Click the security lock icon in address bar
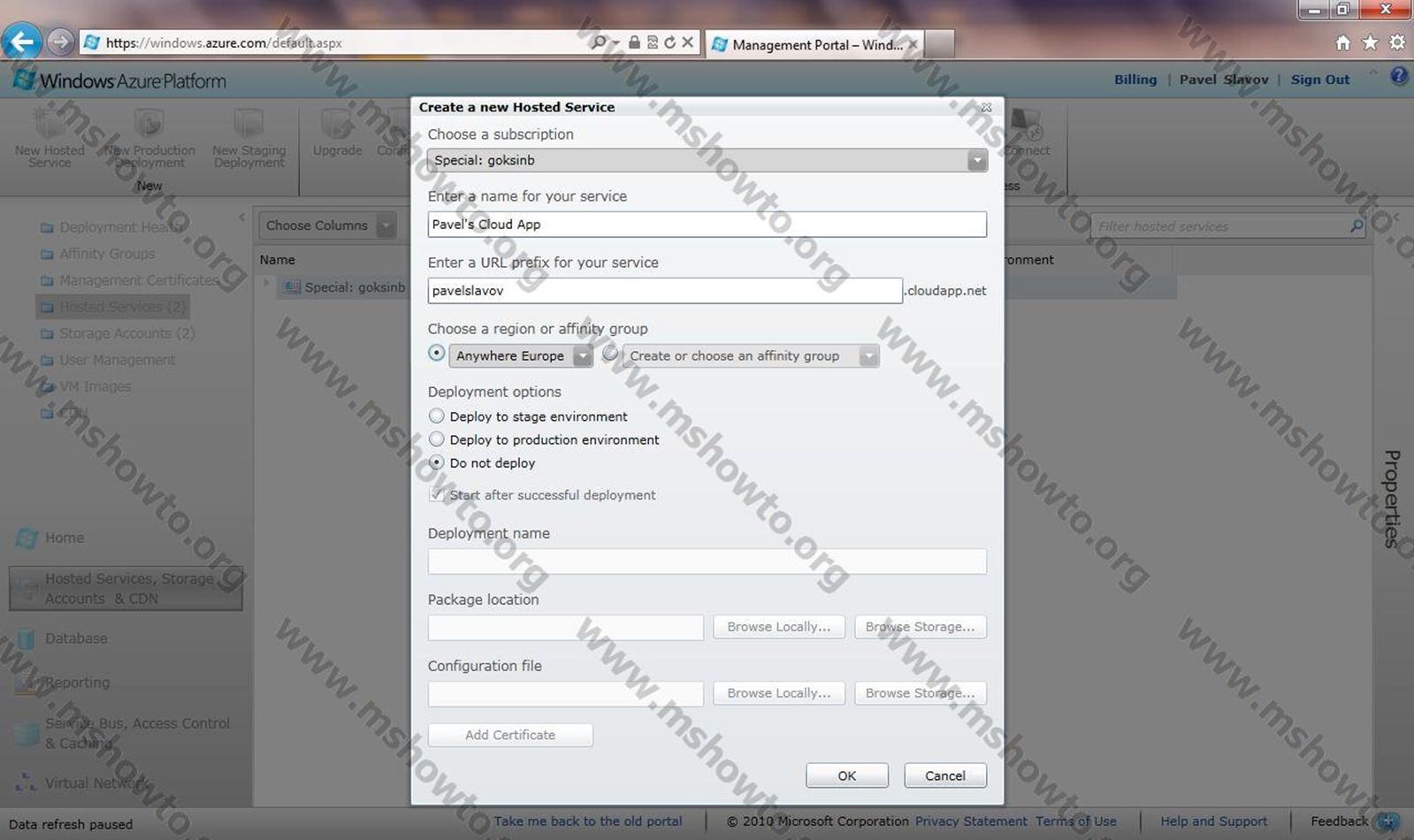1414x840 pixels. click(x=634, y=42)
